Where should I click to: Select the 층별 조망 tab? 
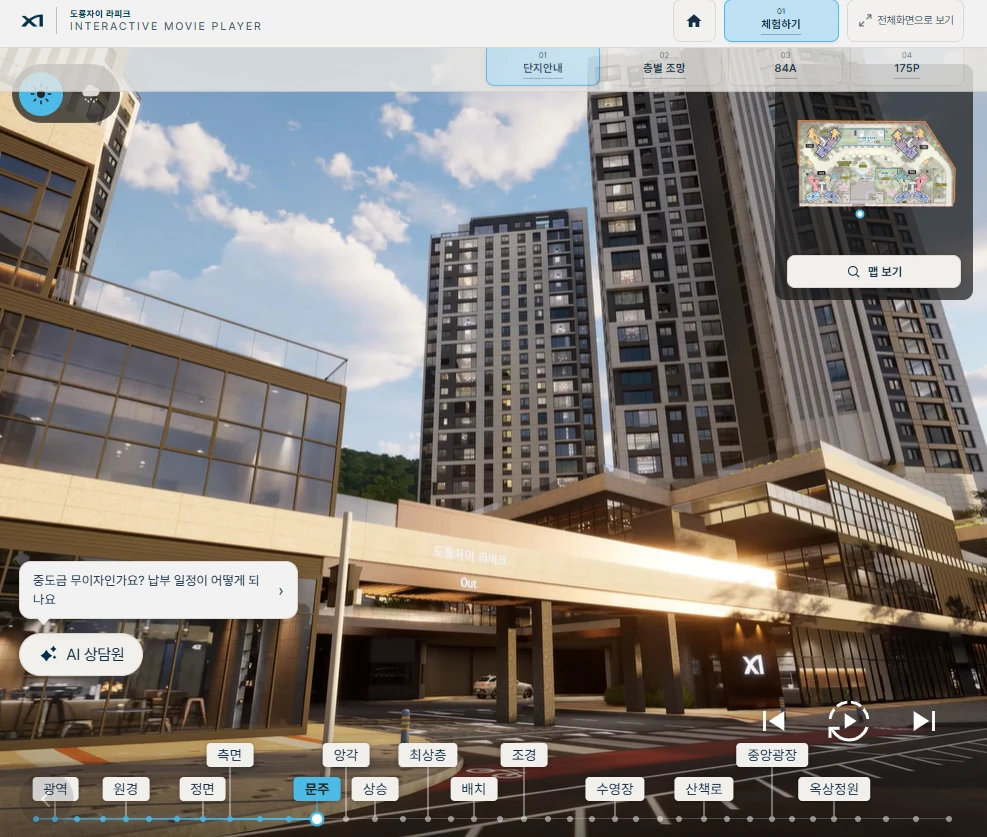(663, 67)
